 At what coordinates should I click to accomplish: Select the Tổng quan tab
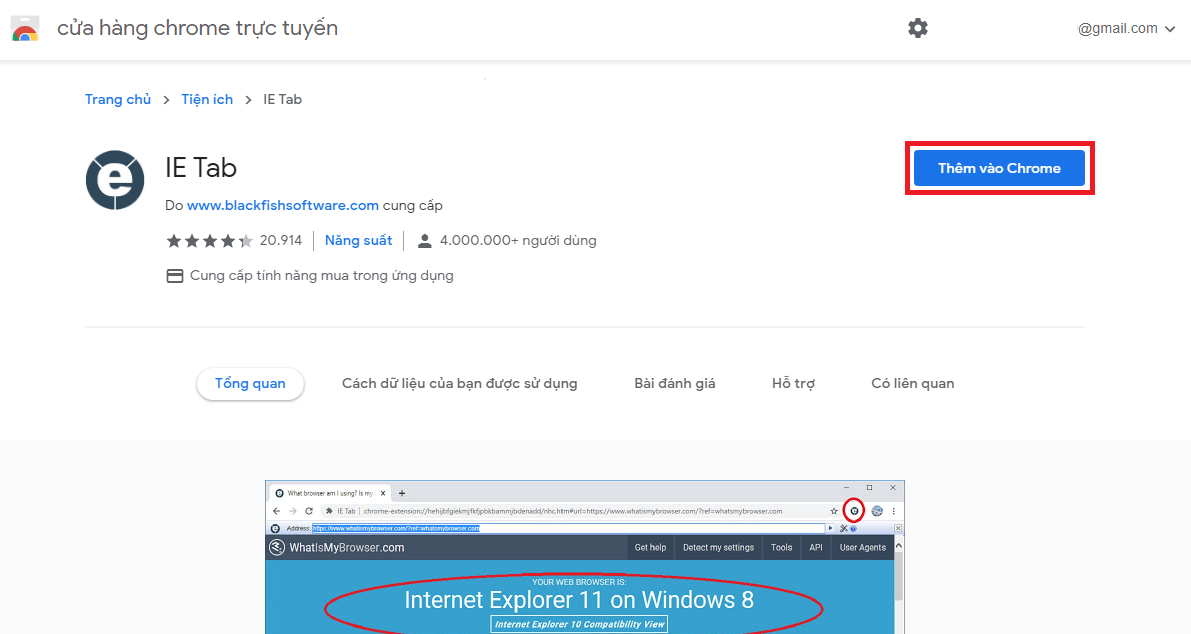pyautogui.click(x=250, y=383)
